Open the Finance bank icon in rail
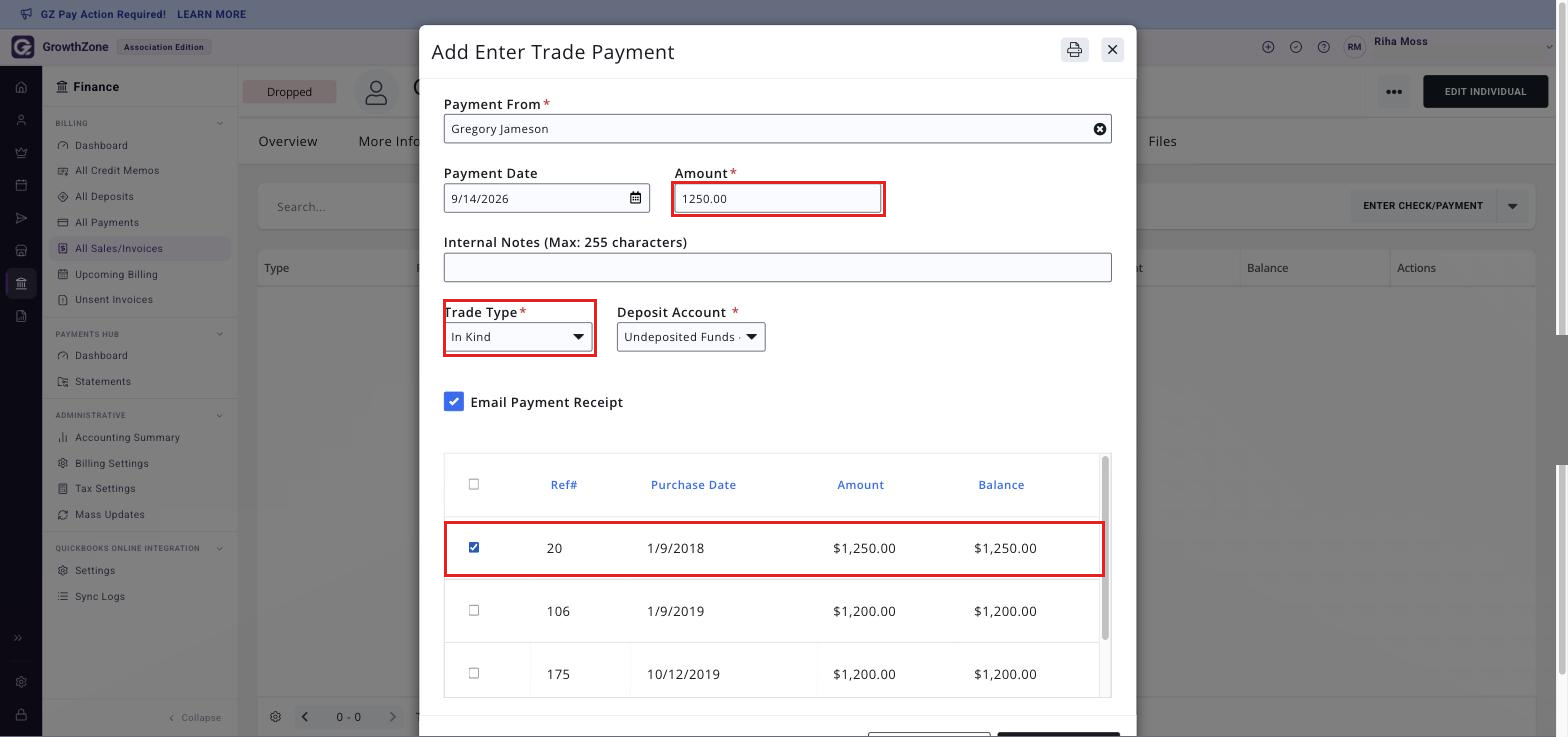 tap(21, 283)
